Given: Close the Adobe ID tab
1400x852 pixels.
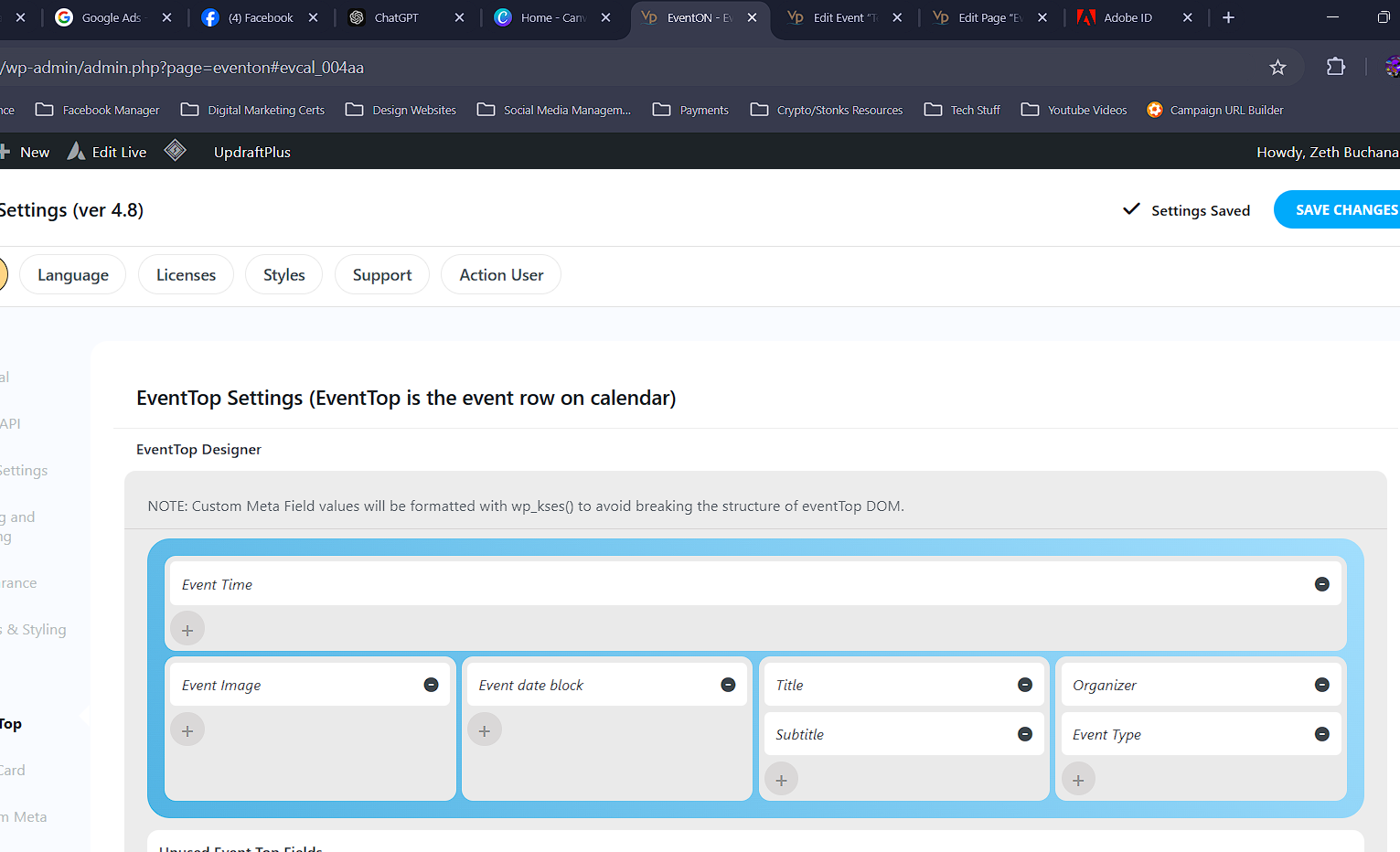Looking at the screenshot, I should [1187, 17].
